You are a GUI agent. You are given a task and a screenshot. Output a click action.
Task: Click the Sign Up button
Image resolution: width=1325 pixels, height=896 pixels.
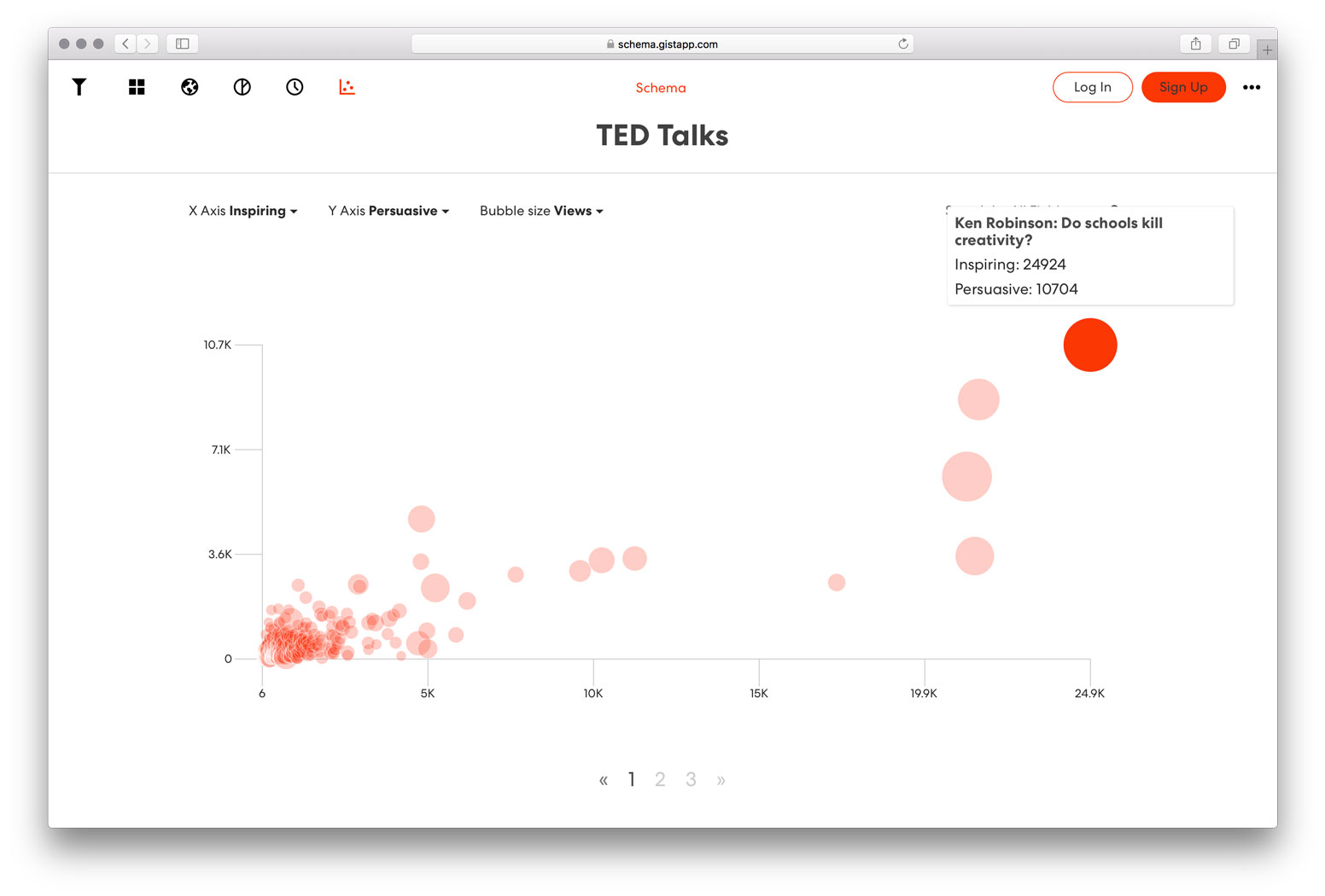tap(1183, 87)
